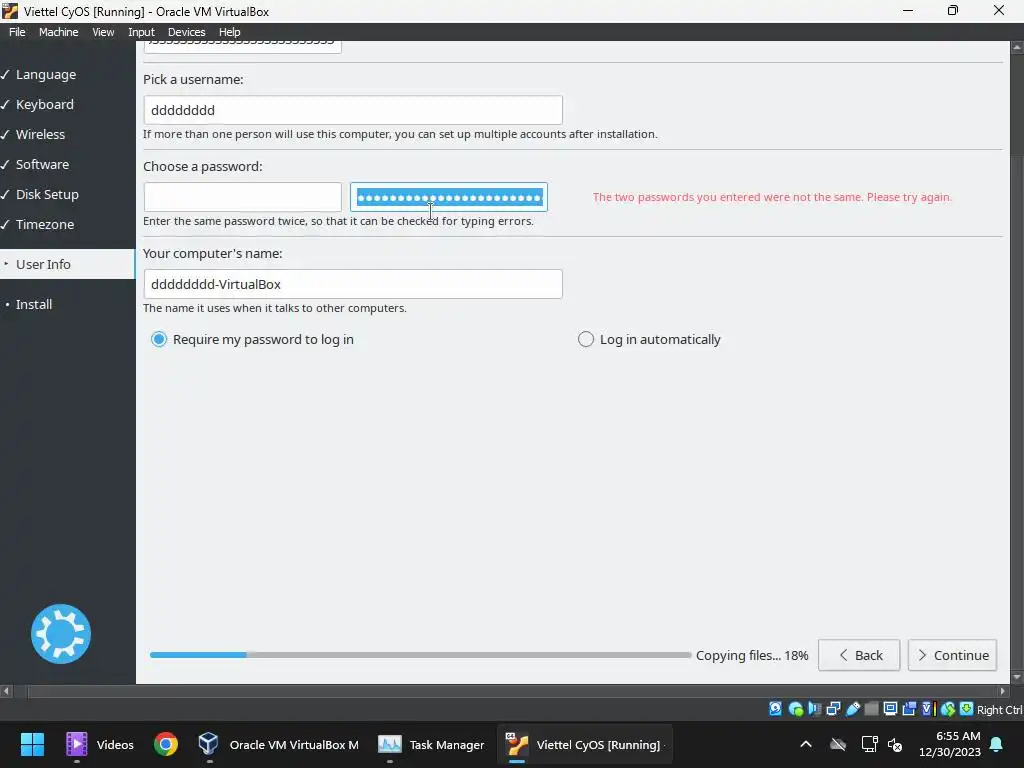Click the horizontal scrollbar right arrow
The height and width of the screenshot is (768, 1024).
[x=1003, y=690]
